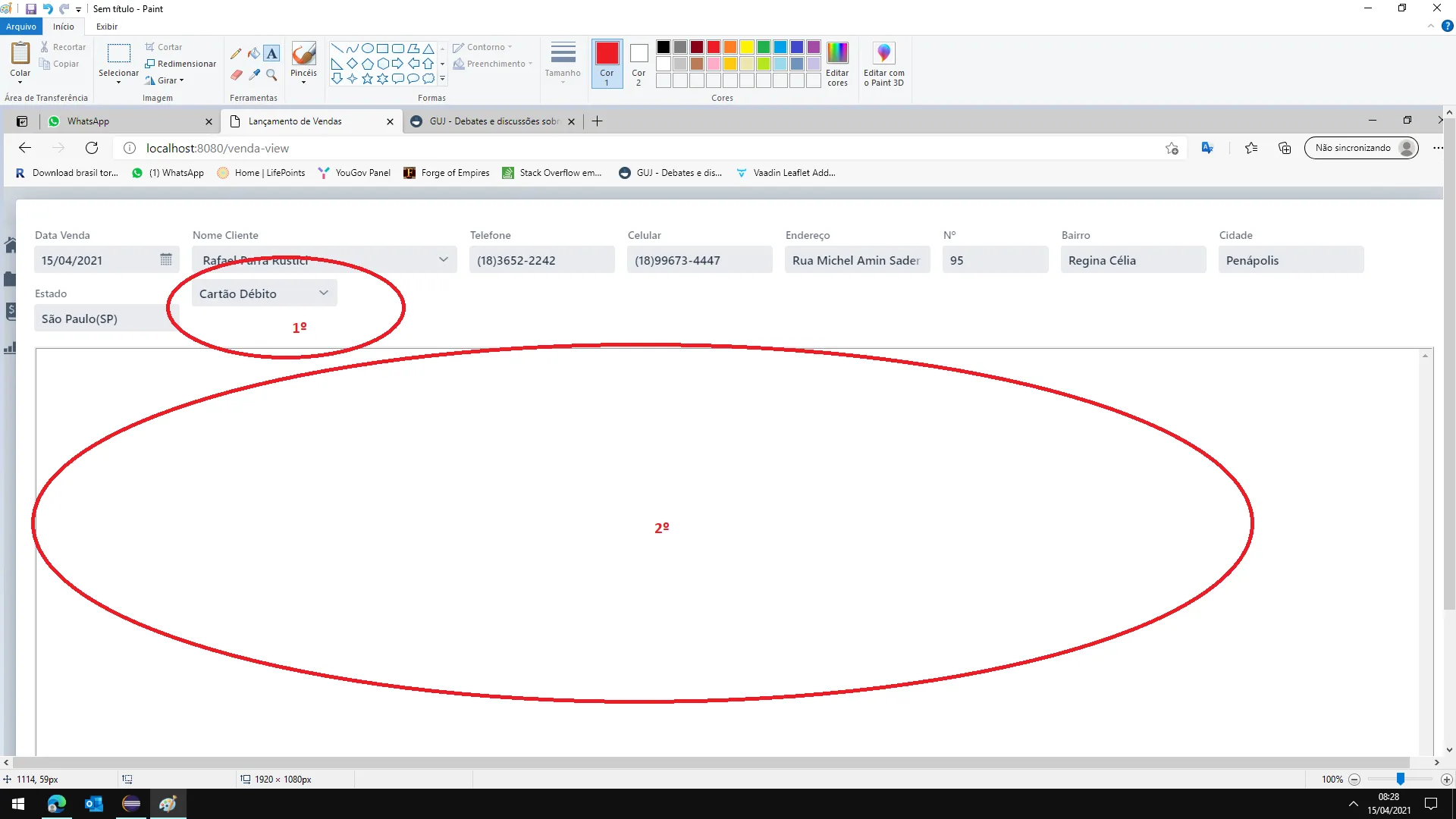This screenshot has width=1456, height=819.
Task: Click the Redimensionar button
Action: coord(180,64)
